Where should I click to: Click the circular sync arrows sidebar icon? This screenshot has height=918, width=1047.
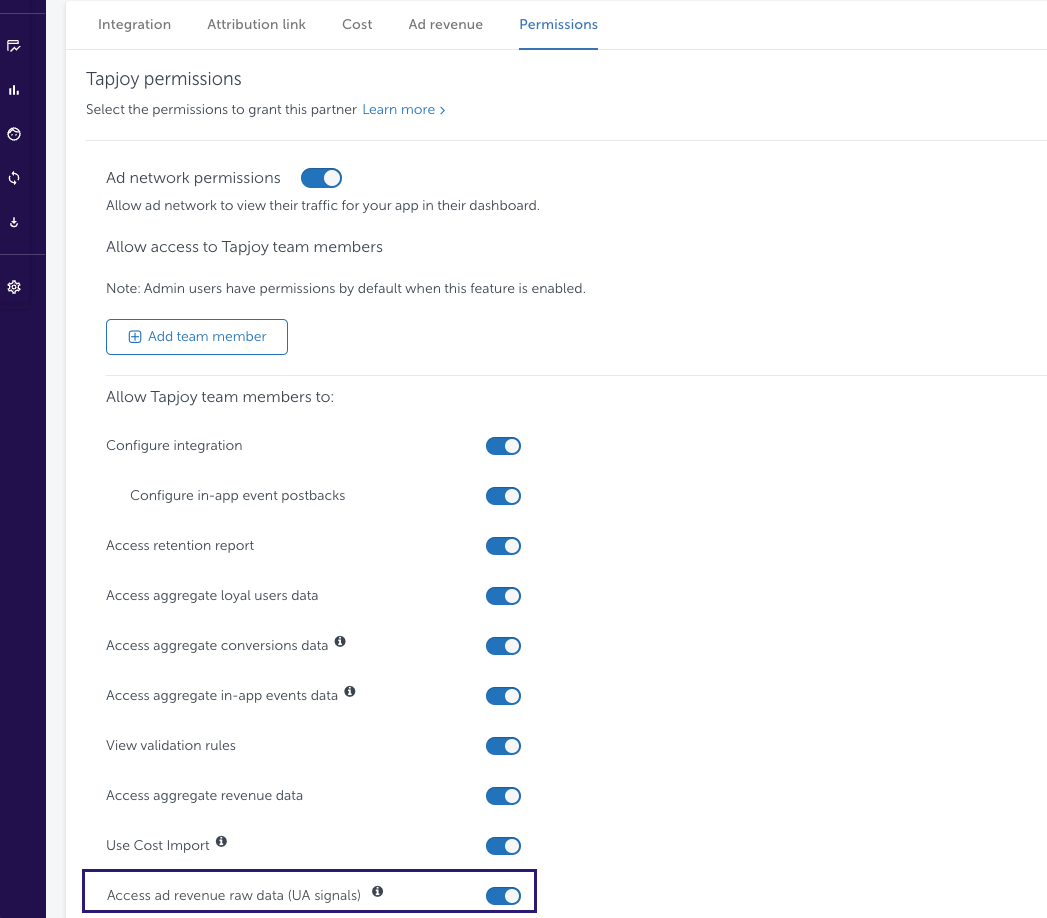click(14, 178)
